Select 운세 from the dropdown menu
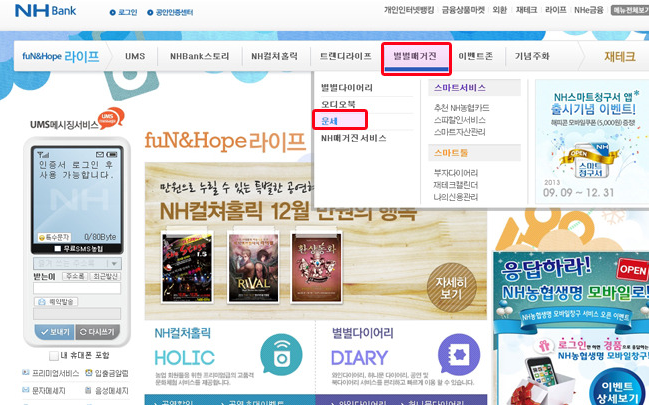Image resolution: width=649 pixels, height=406 pixels. point(340,120)
